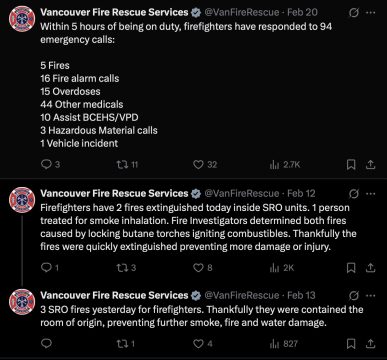Bookmark the Feb 20 emergency calls tweet
This screenshot has width=387, height=360.
point(351,165)
